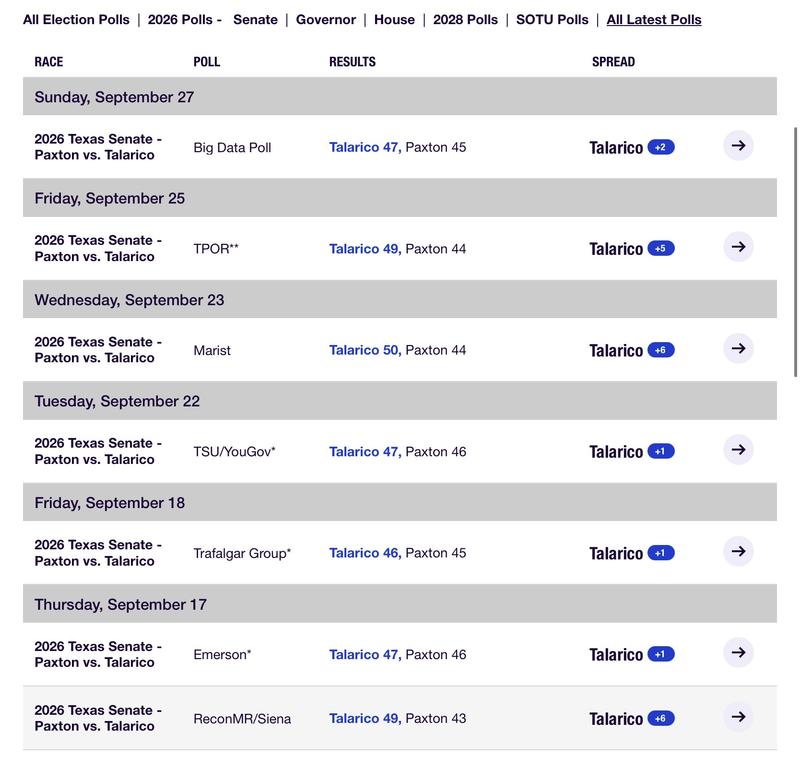Open the Big Data Poll row arrow
Image resolution: width=800 pixels, height=760 pixels.
coord(738,146)
